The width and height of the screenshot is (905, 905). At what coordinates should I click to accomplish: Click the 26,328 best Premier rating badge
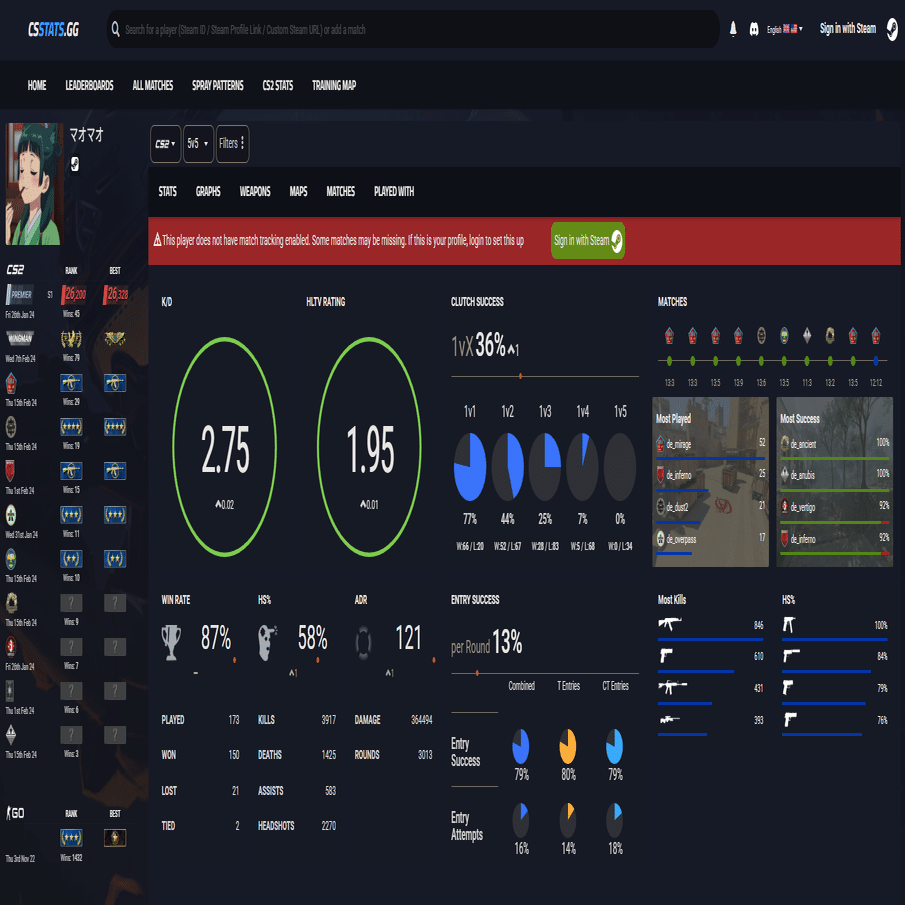tap(115, 294)
